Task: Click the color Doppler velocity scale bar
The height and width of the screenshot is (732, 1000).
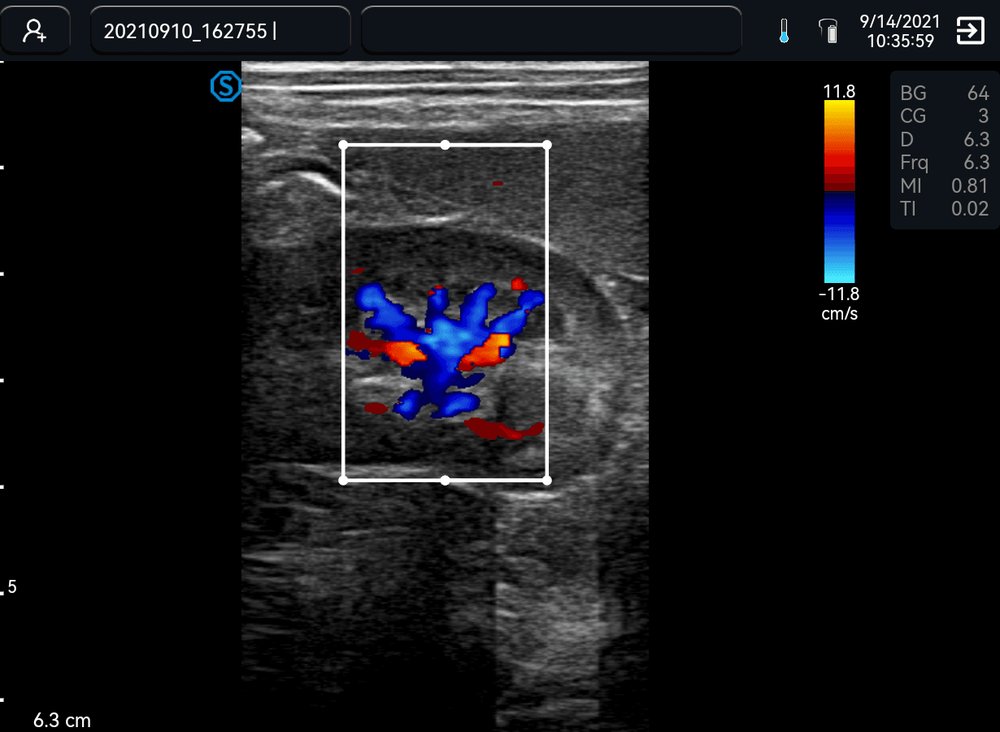Action: [839, 191]
